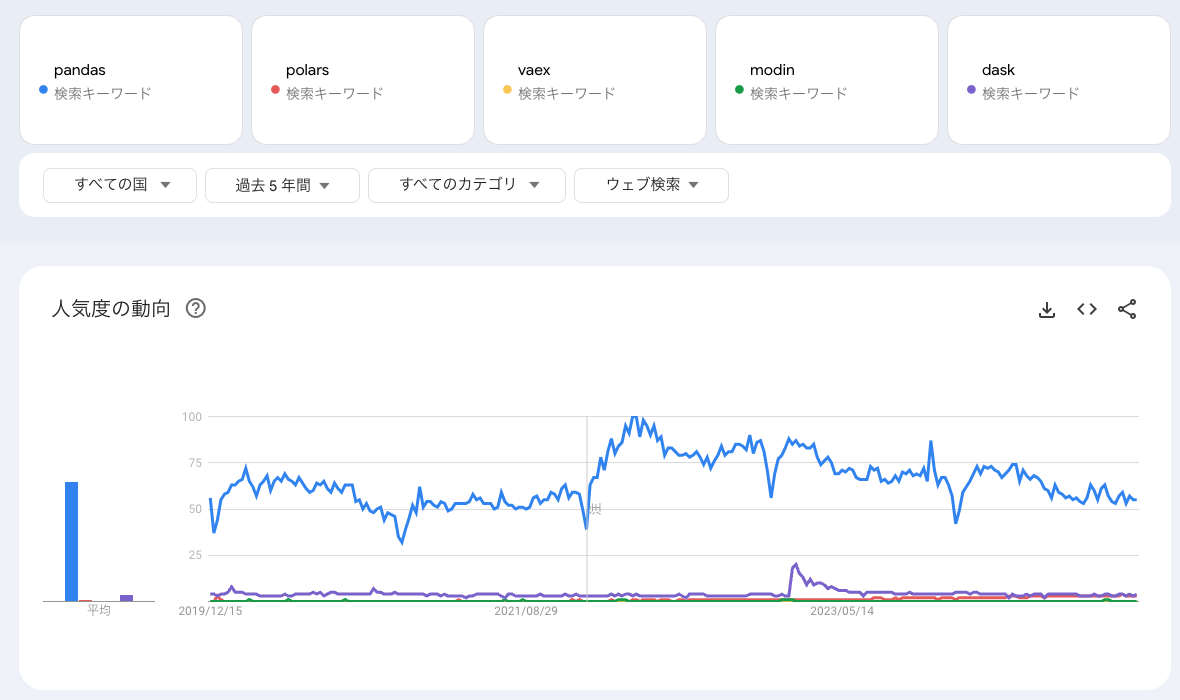Download the trends chart data
The image size is (1180, 700).
click(x=1046, y=310)
